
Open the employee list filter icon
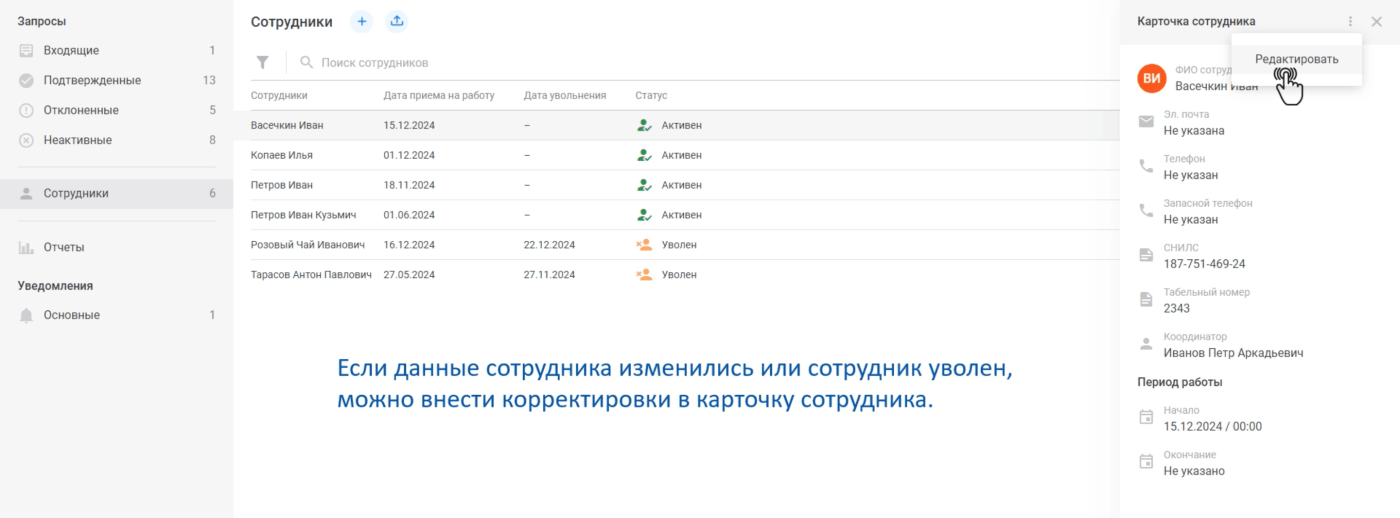(x=262, y=63)
